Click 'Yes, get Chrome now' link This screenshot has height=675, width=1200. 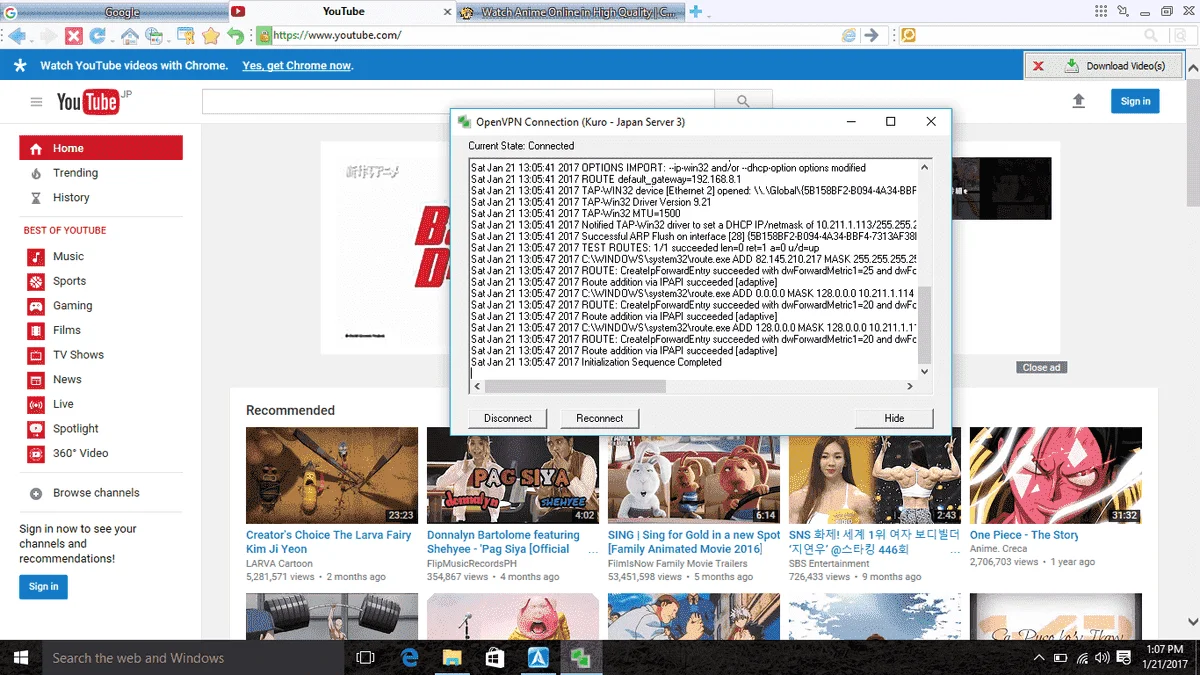(x=296, y=66)
